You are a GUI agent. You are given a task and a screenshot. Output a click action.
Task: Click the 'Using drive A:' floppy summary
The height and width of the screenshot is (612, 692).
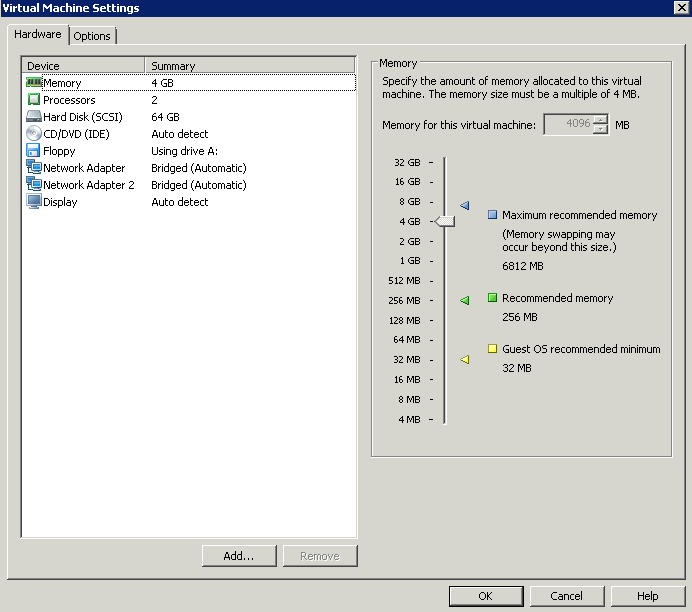pos(184,151)
